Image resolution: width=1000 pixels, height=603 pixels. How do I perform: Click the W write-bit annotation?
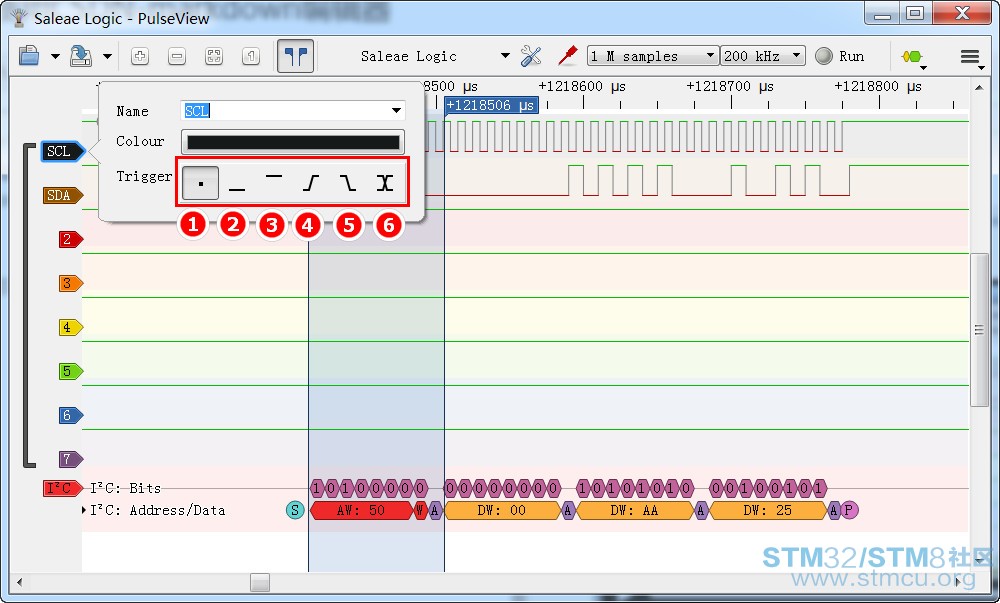coord(420,510)
